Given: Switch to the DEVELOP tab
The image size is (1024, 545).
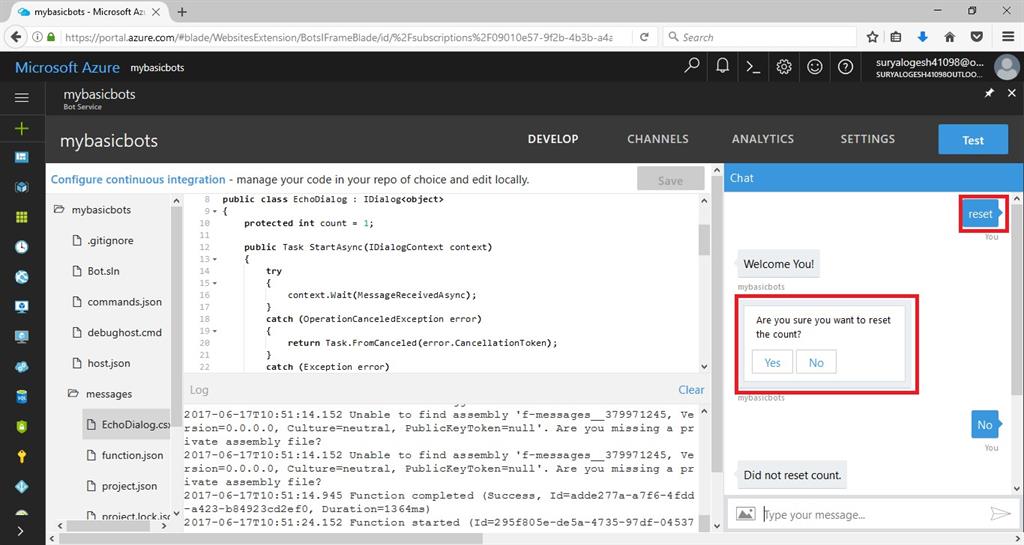Looking at the screenshot, I should pos(553,139).
